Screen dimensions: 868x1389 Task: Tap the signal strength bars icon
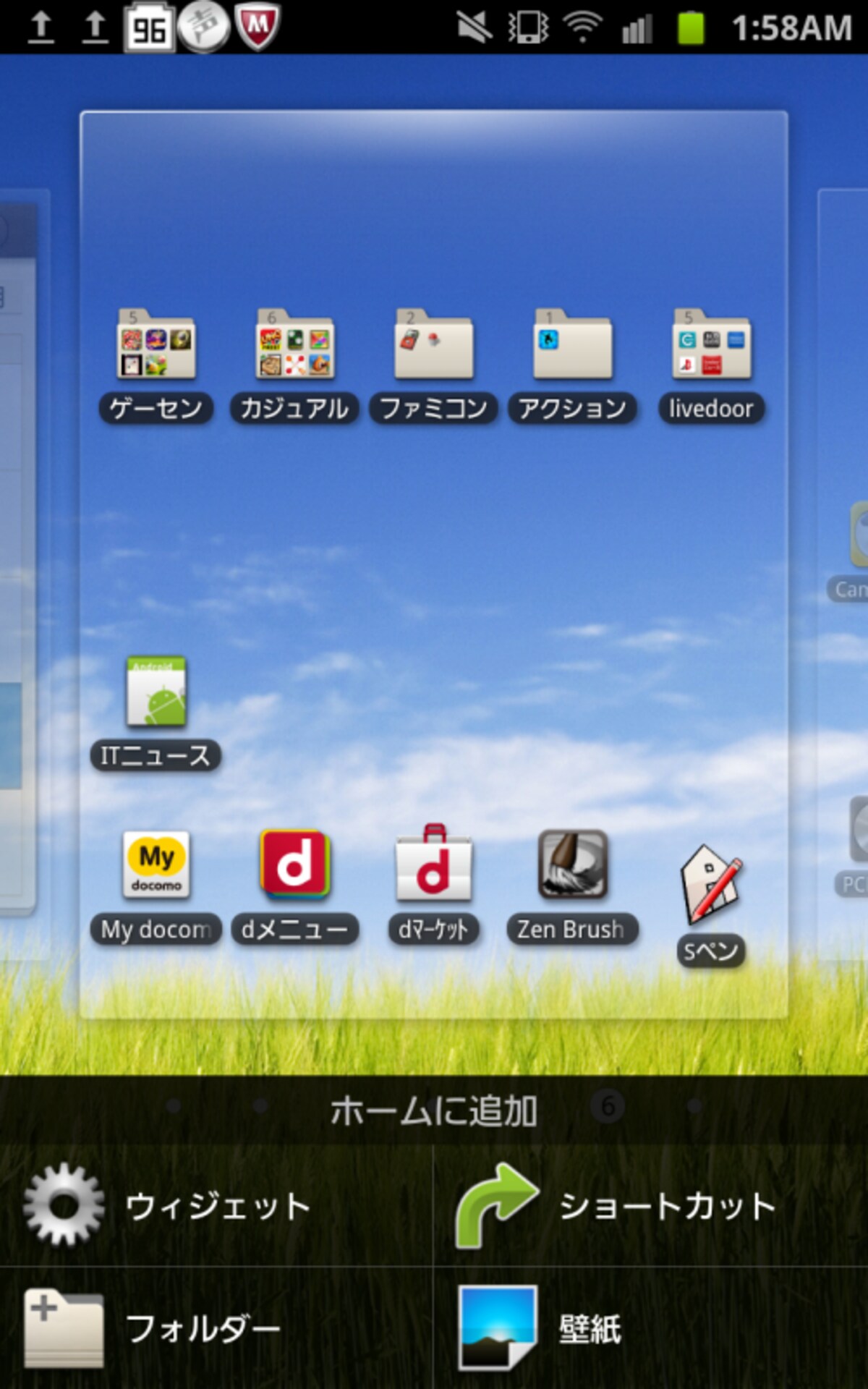click(x=637, y=29)
